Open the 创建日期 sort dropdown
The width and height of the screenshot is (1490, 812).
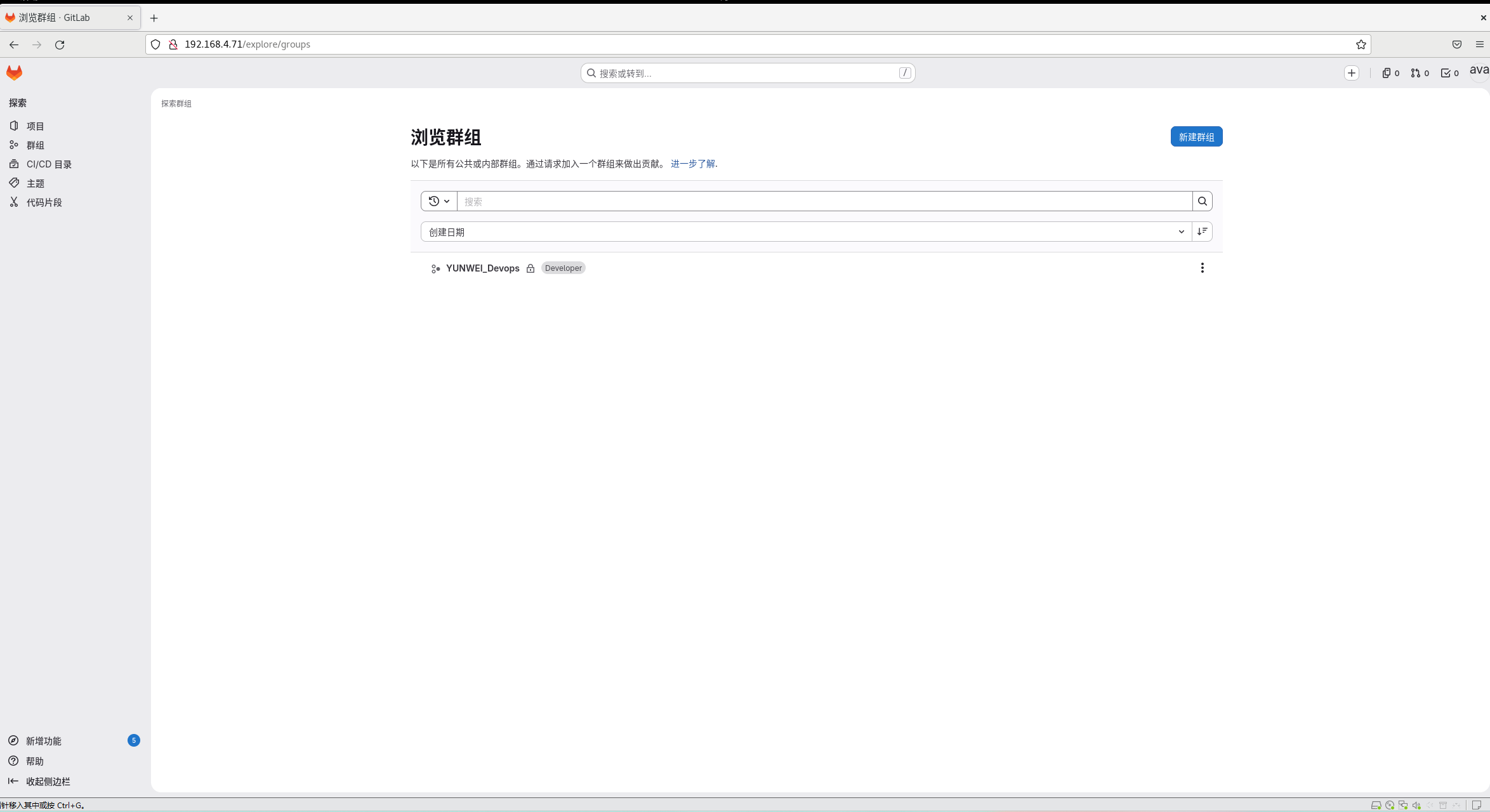806,232
